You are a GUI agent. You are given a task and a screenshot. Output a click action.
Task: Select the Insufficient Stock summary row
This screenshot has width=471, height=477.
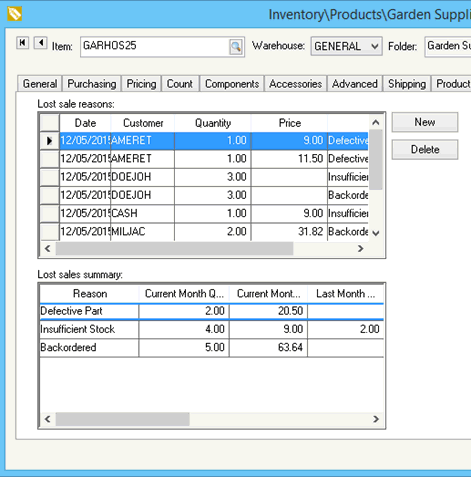click(x=212, y=329)
